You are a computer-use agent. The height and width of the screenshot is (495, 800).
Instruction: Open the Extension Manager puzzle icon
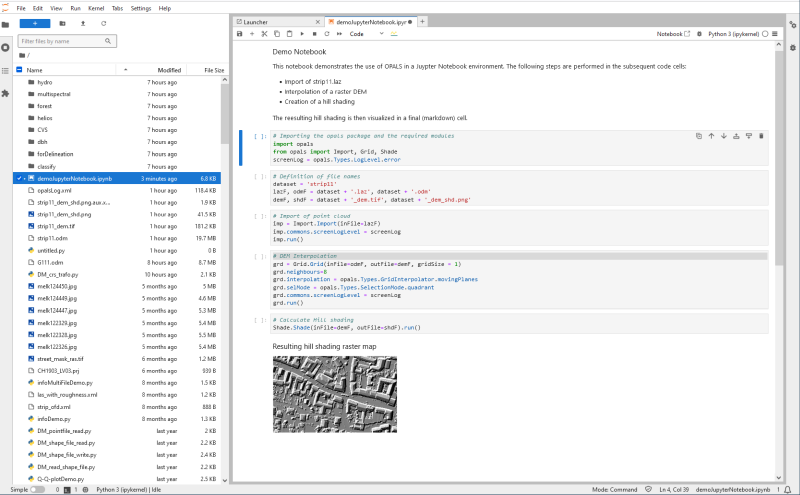click(x=6, y=92)
